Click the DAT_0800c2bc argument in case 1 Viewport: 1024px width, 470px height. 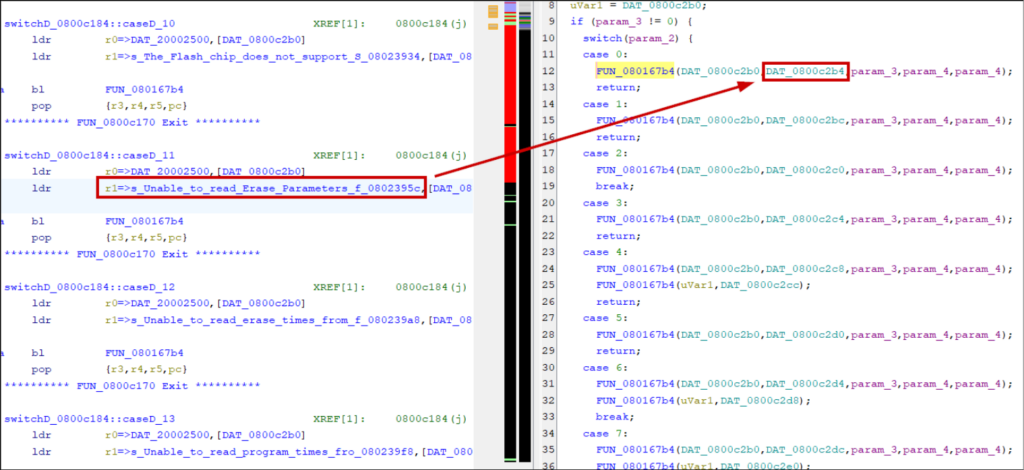click(x=805, y=121)
